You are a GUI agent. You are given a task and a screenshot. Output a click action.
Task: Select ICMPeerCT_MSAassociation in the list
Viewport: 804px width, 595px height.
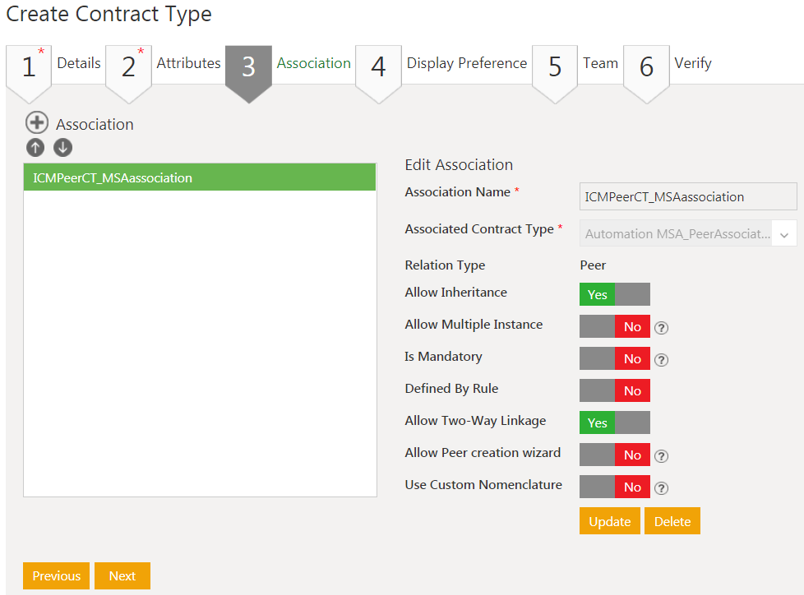tap(199, 178)
